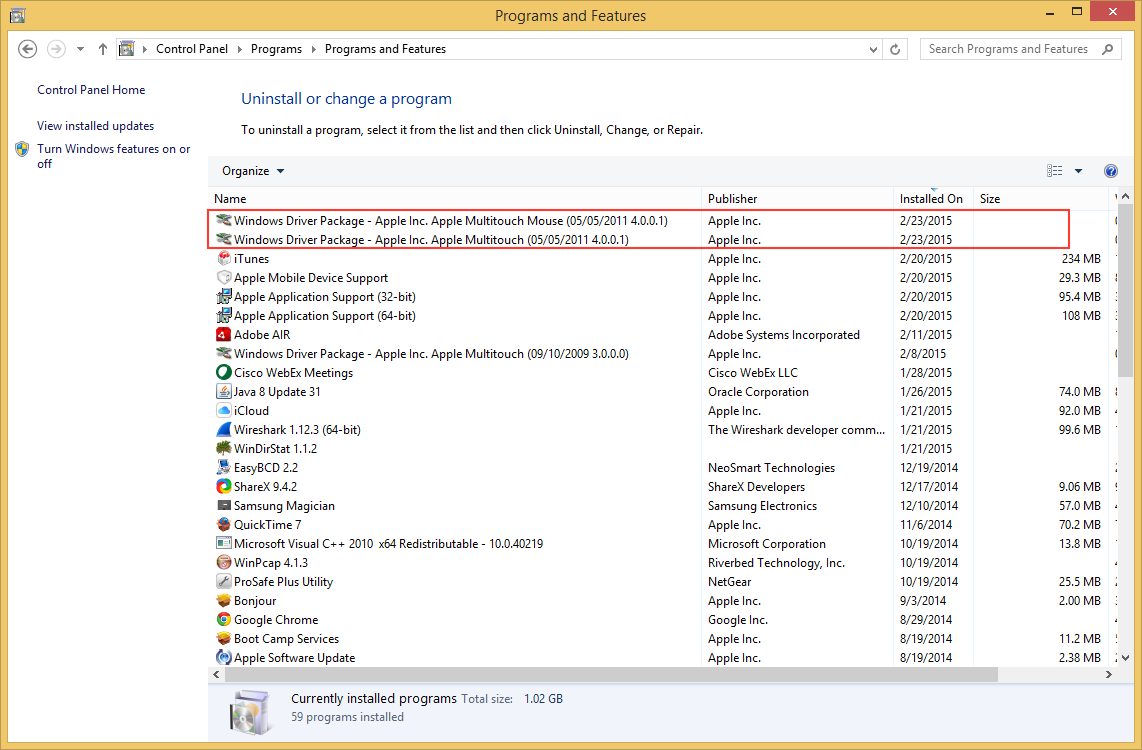Select the Apple Software Update icon
The image size is (1142, 750).
click(x=224, y=657)
